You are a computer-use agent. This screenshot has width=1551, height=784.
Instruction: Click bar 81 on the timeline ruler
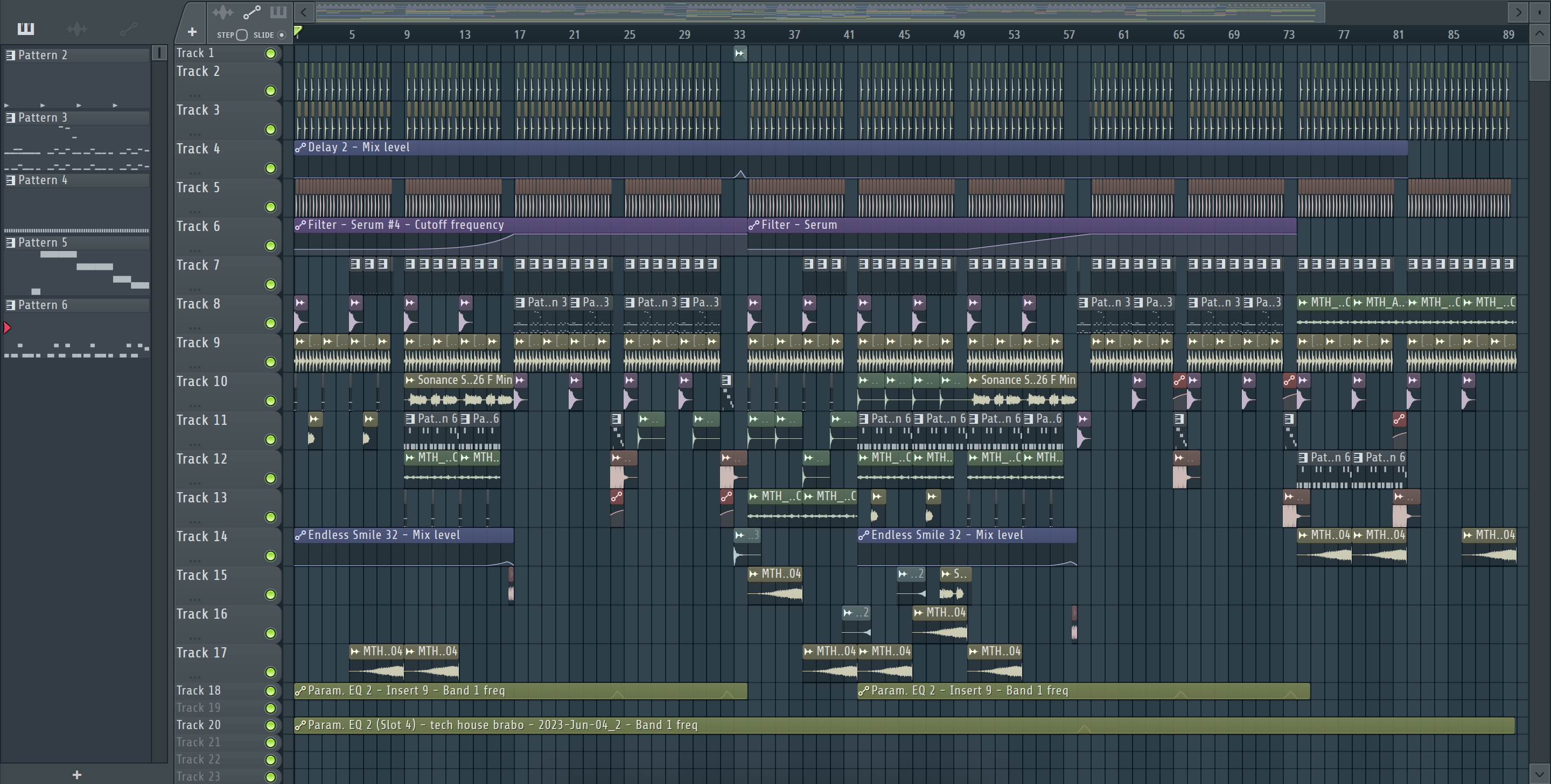1398,35
